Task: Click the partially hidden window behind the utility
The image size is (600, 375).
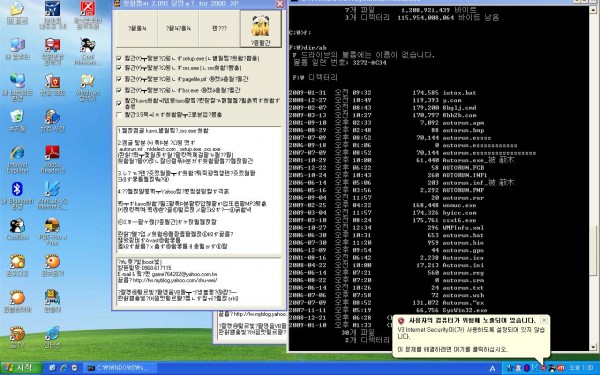Action: [249, 327]
